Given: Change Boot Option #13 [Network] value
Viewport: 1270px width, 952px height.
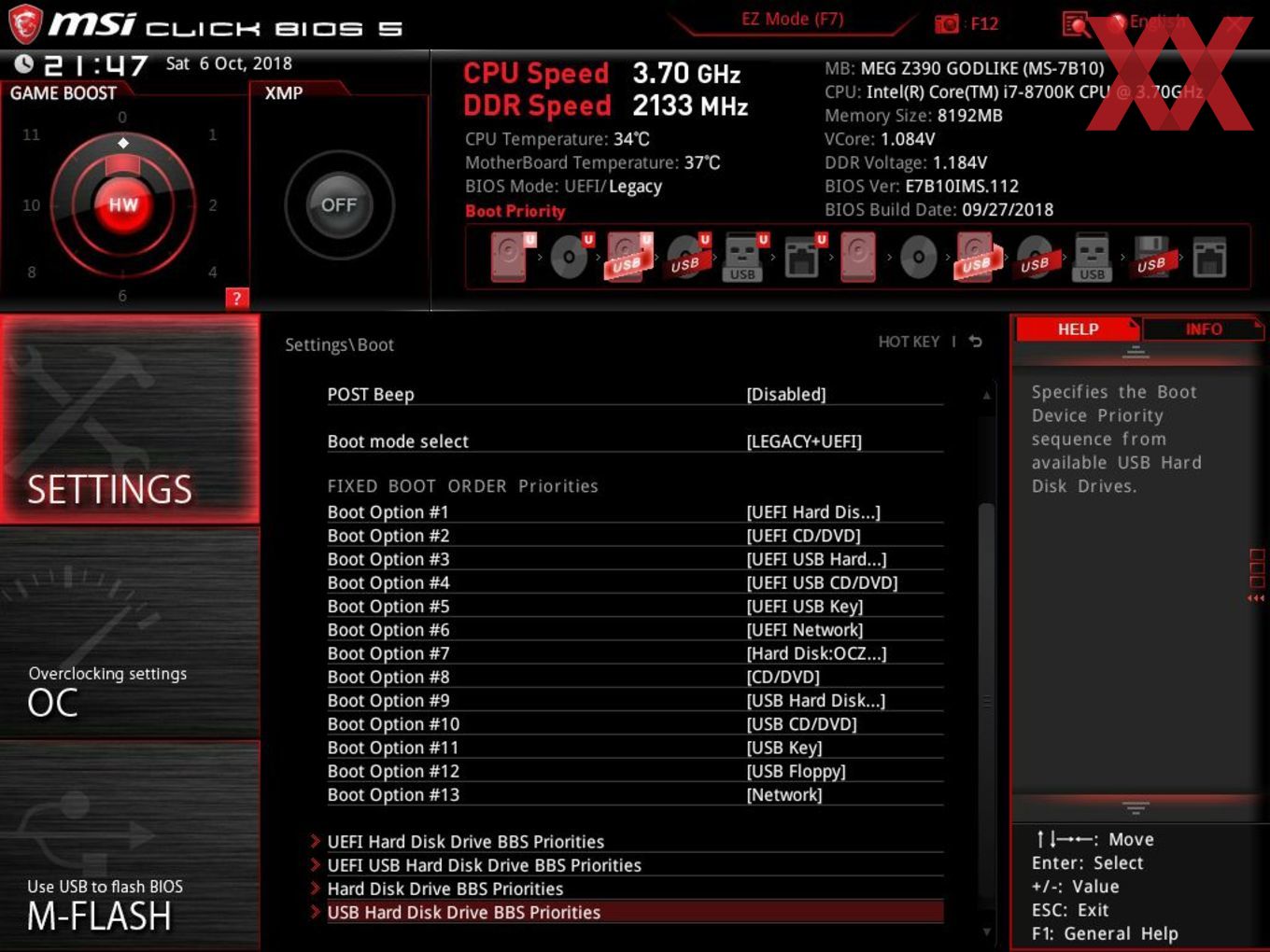Looking at the screenshot, I should click(784, 795).
